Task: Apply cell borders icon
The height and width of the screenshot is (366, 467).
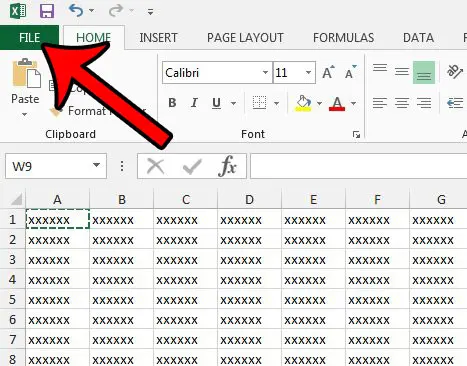Action: tap(259, 103)
